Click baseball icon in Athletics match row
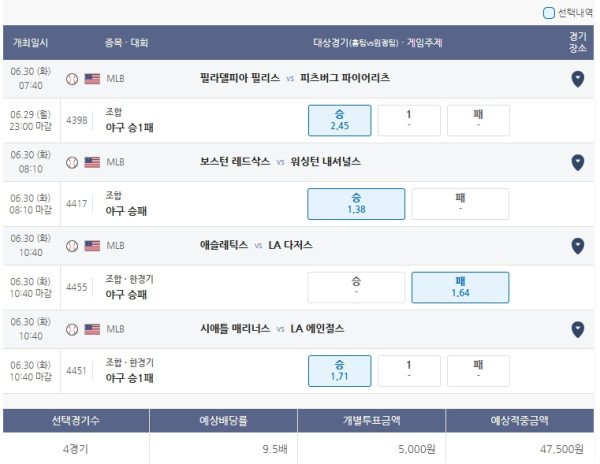The height and width of the screenshot is (464, 600). [72, 246]
